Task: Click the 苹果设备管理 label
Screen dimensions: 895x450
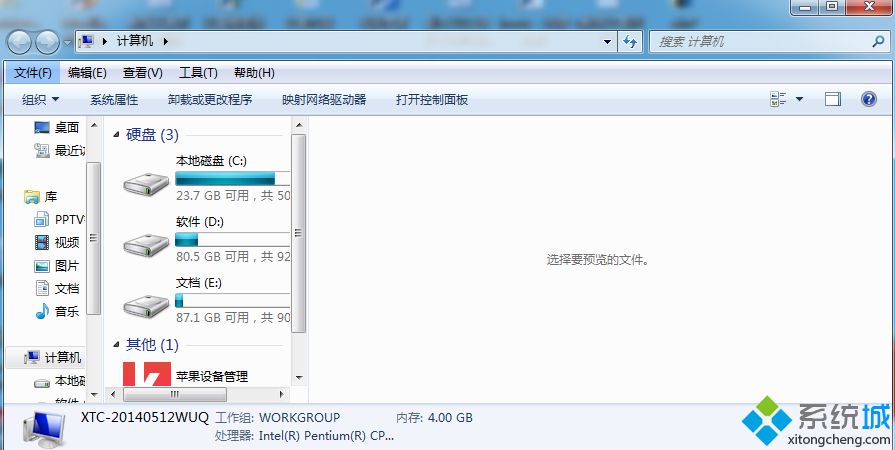Action: pos(212,376)
